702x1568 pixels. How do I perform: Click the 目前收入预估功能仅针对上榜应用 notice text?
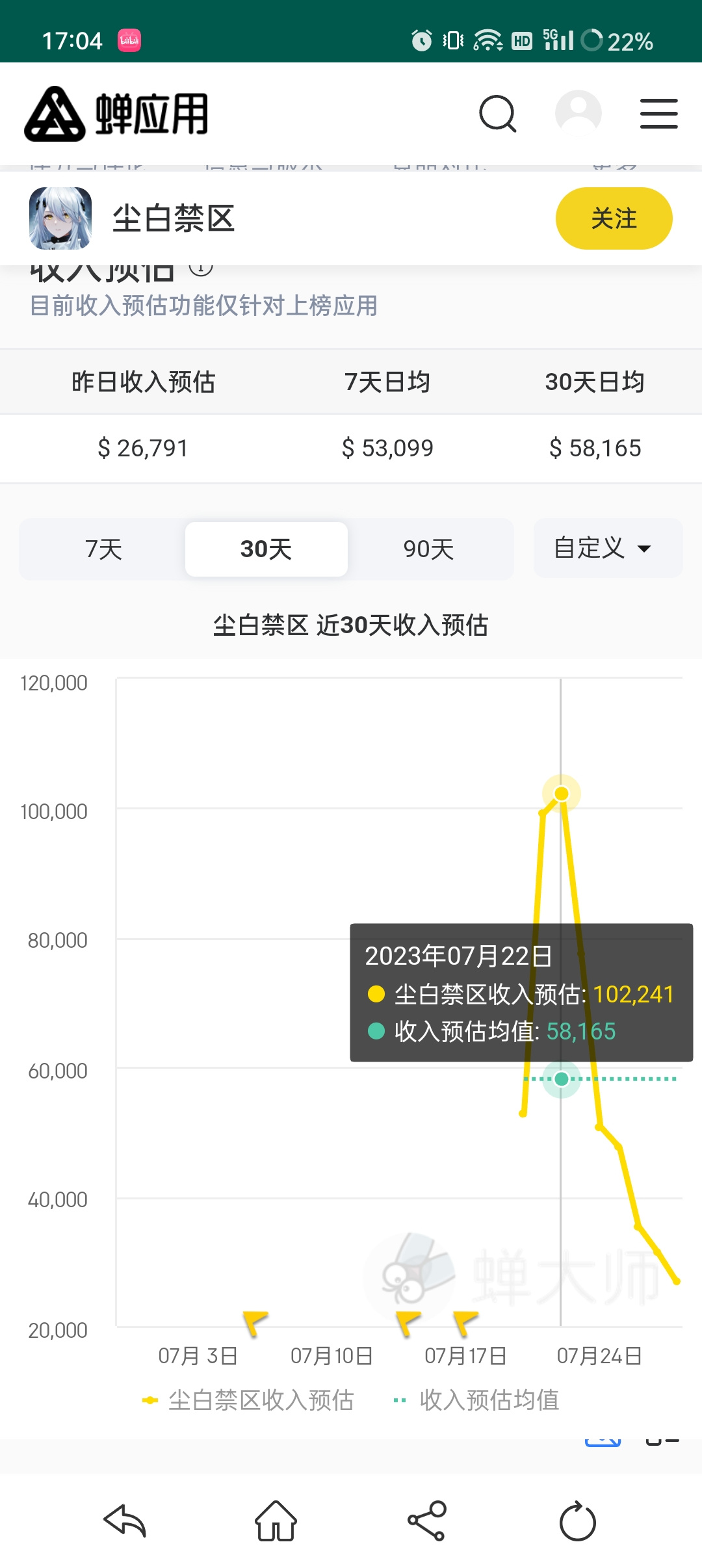203,306
